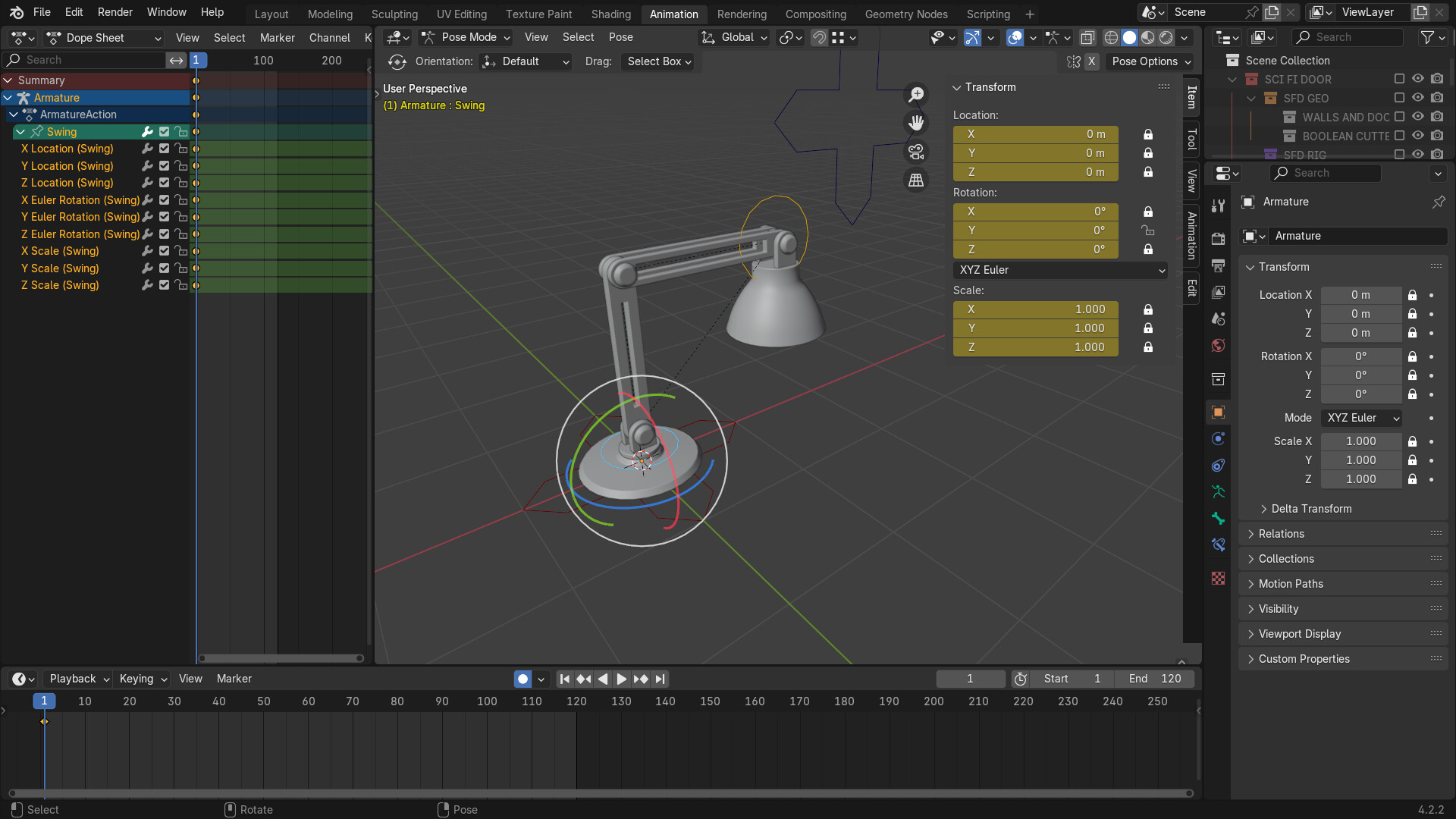Click the End frame field
Screen dimensions: 1456x819
click(x=1154, y=679)
